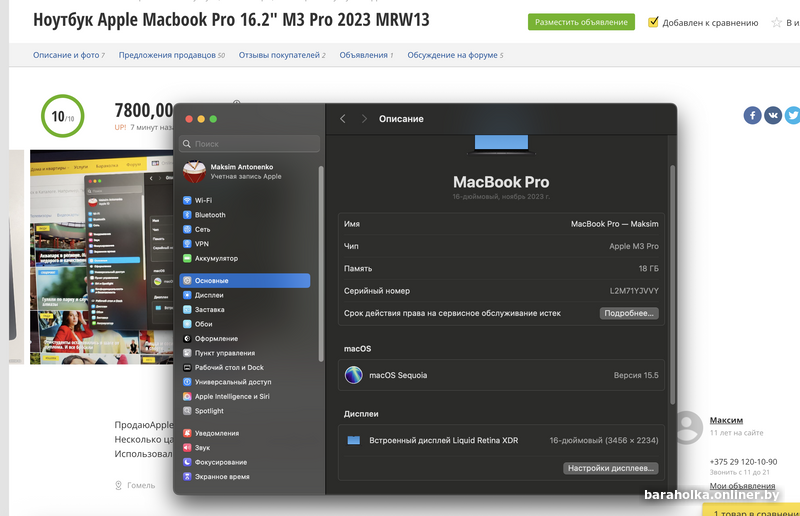Click the favorites star icon
The width and height of the screenshot is (800, 516).
777,22
